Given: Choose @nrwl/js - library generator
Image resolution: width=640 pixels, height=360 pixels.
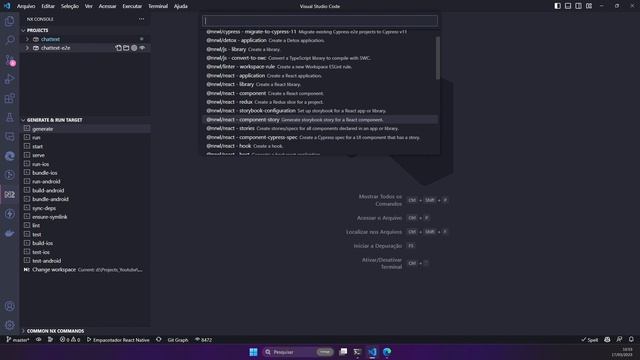Looking at the screenshot, I should [320, 49].
